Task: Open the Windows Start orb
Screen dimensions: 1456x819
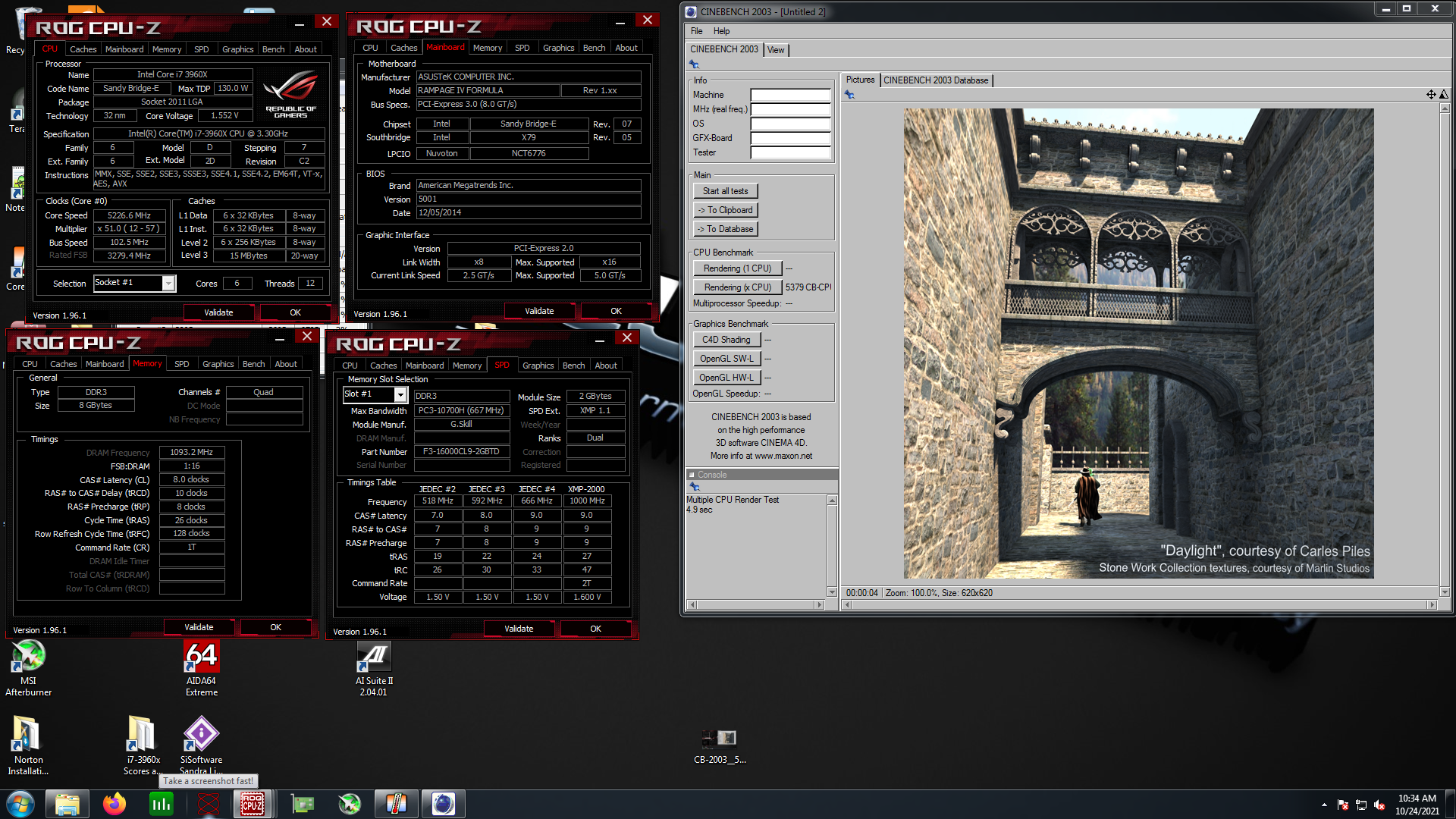Action: pos(20,804)
